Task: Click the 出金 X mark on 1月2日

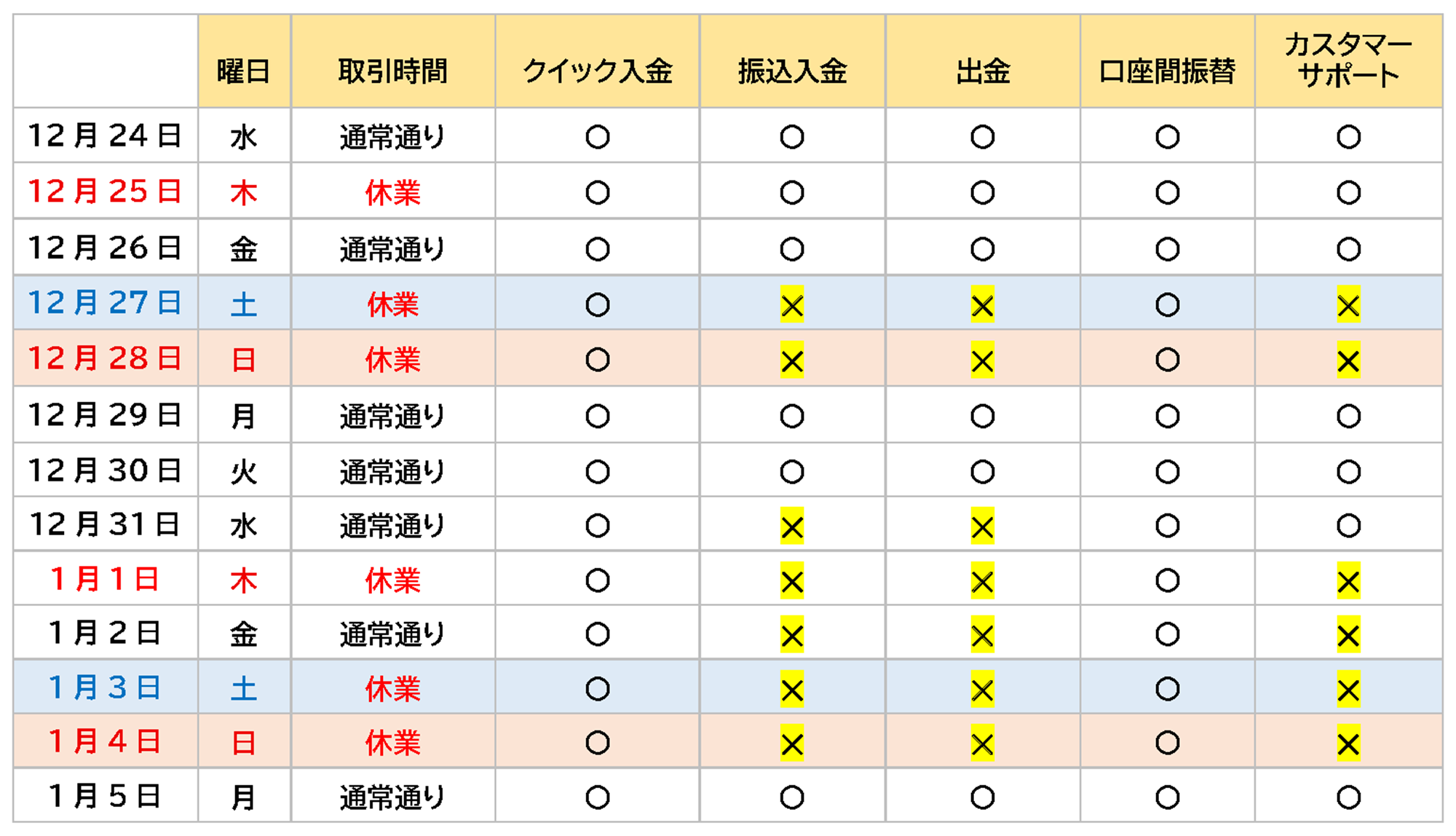Action: [x=982, y=635]
